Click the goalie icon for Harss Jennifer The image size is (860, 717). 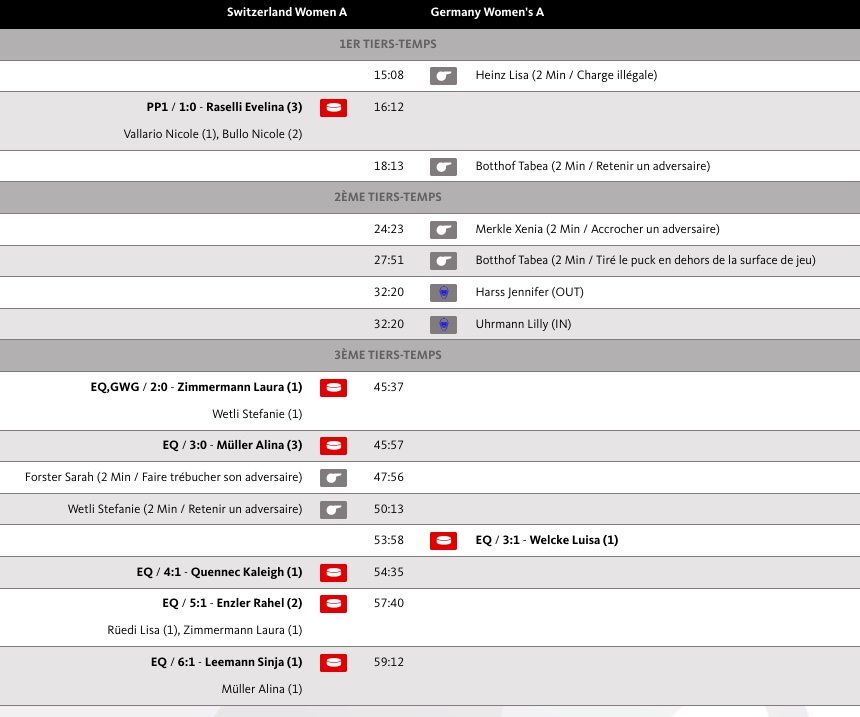(443, 293)
